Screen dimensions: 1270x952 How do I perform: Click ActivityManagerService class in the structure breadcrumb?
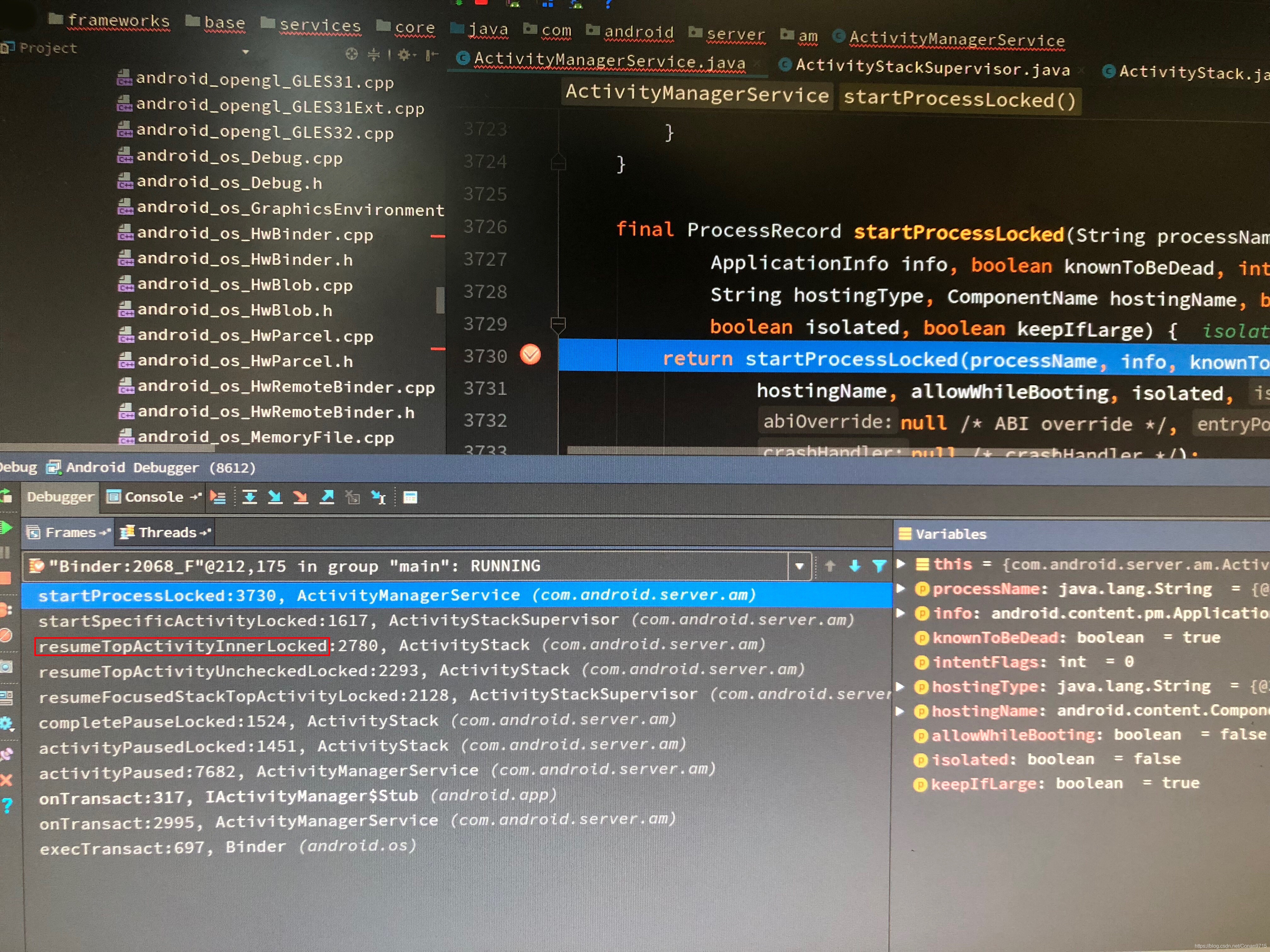click(697, 93)
